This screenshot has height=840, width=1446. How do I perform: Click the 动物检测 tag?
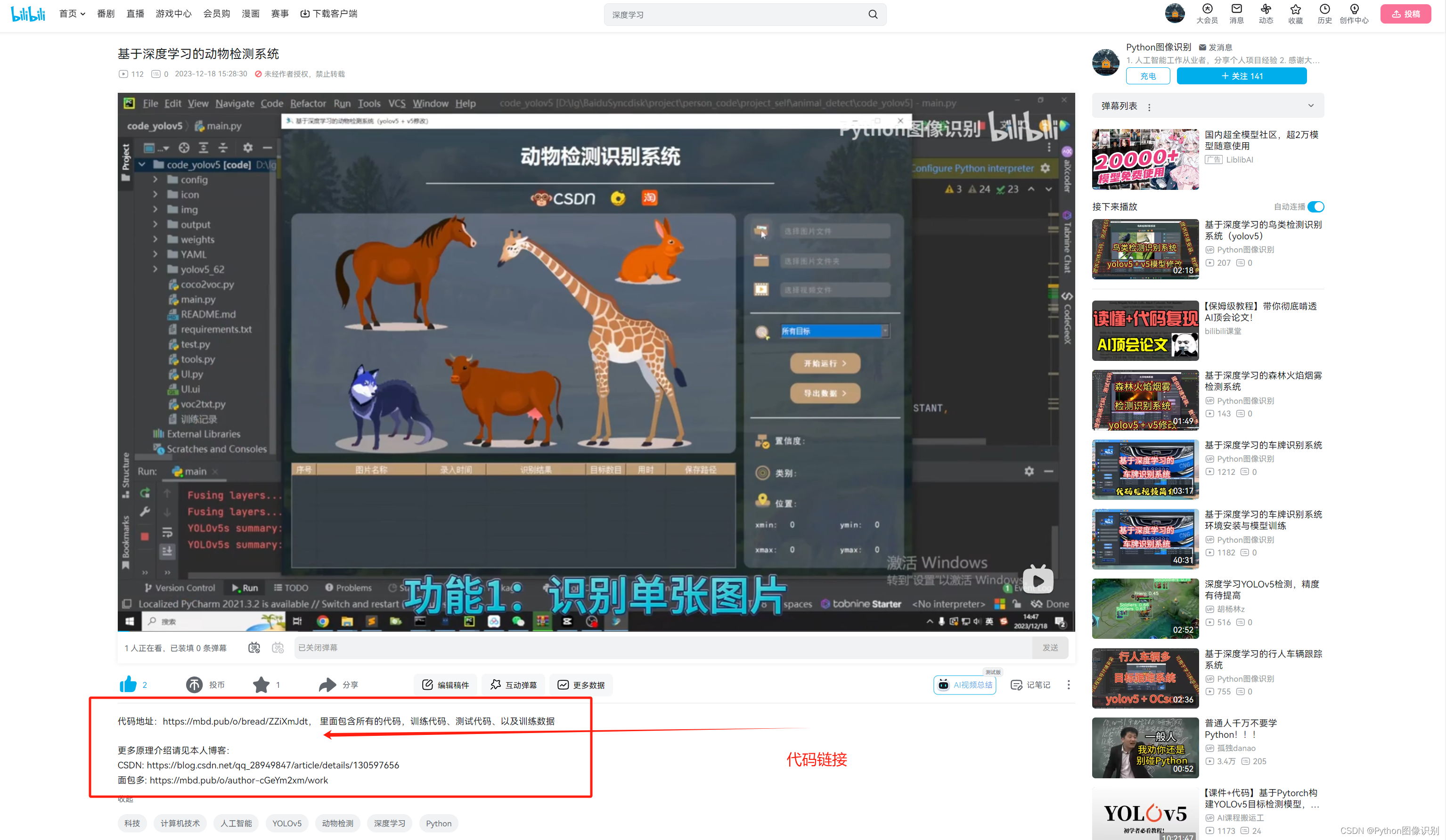click(337, 823)
